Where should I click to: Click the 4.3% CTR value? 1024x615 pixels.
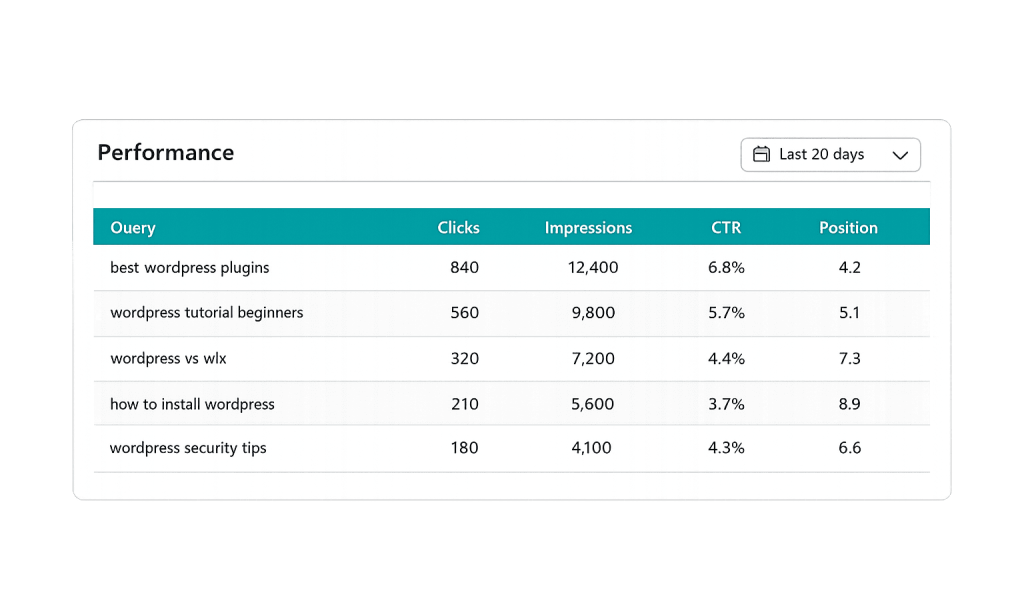click(x=726, y=448)
